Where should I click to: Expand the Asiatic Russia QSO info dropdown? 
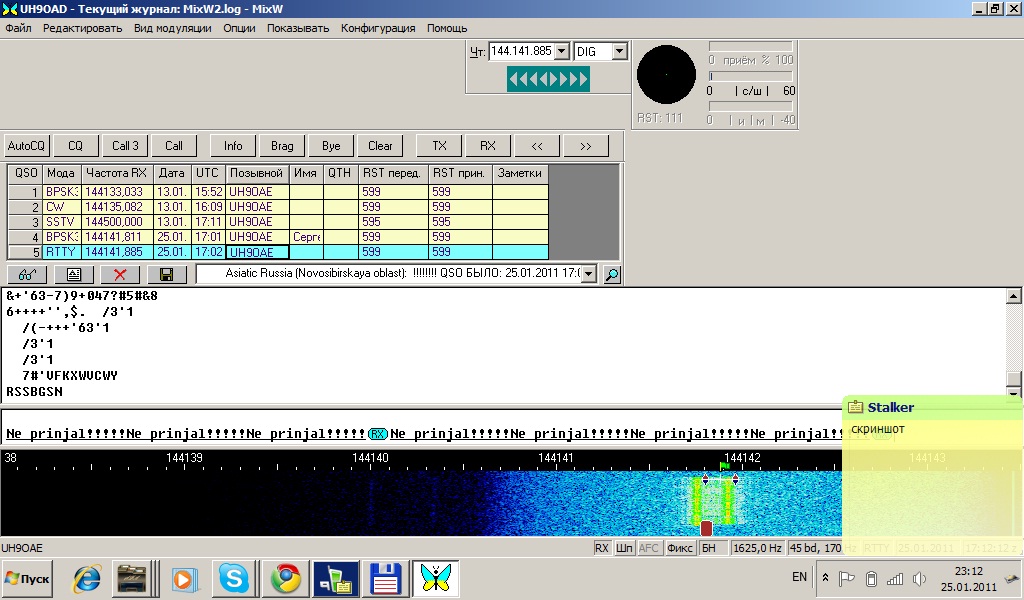coord(589,273)
